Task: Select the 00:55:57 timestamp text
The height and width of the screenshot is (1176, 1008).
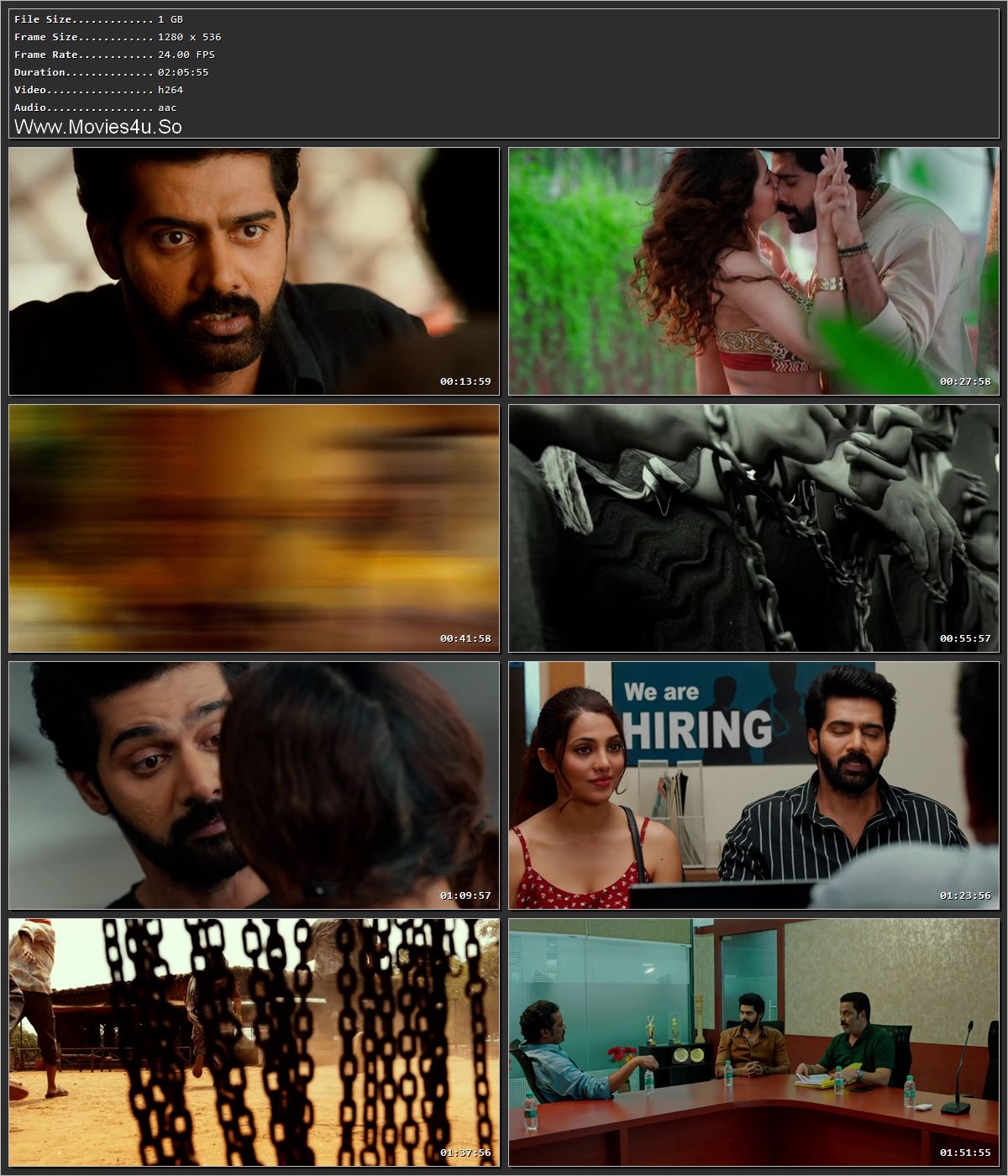Action: coord(968,638)
